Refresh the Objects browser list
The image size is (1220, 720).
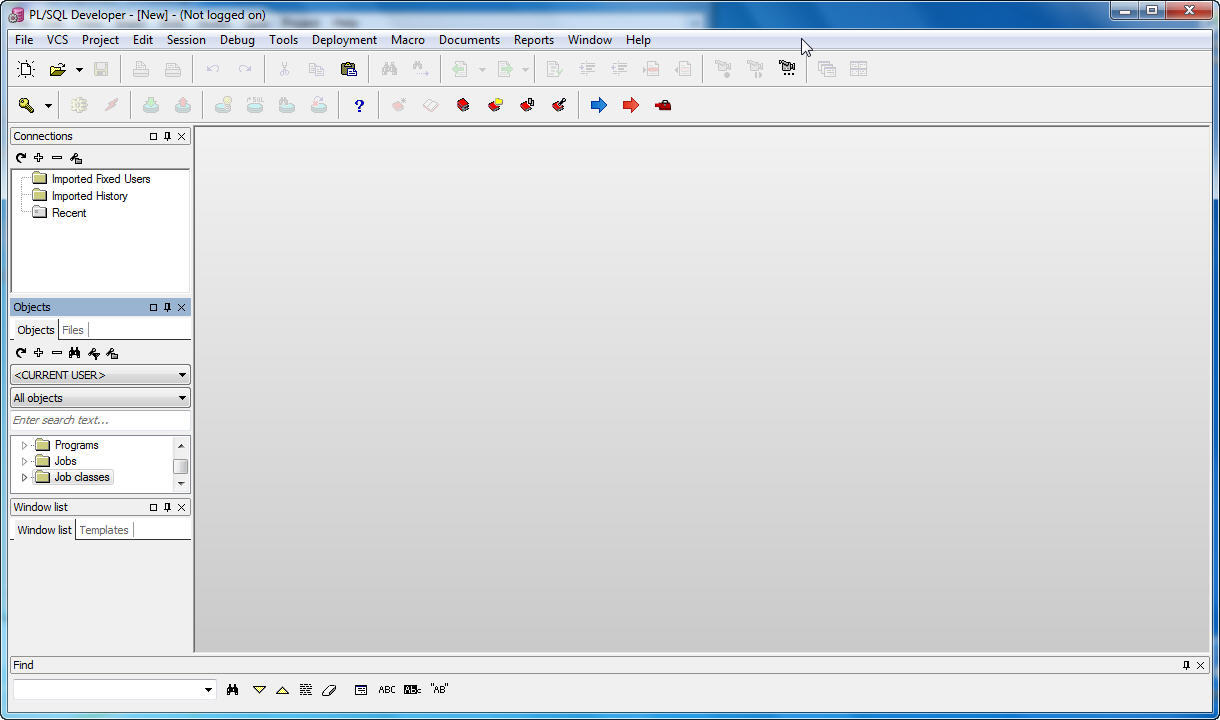click(20, 353)
